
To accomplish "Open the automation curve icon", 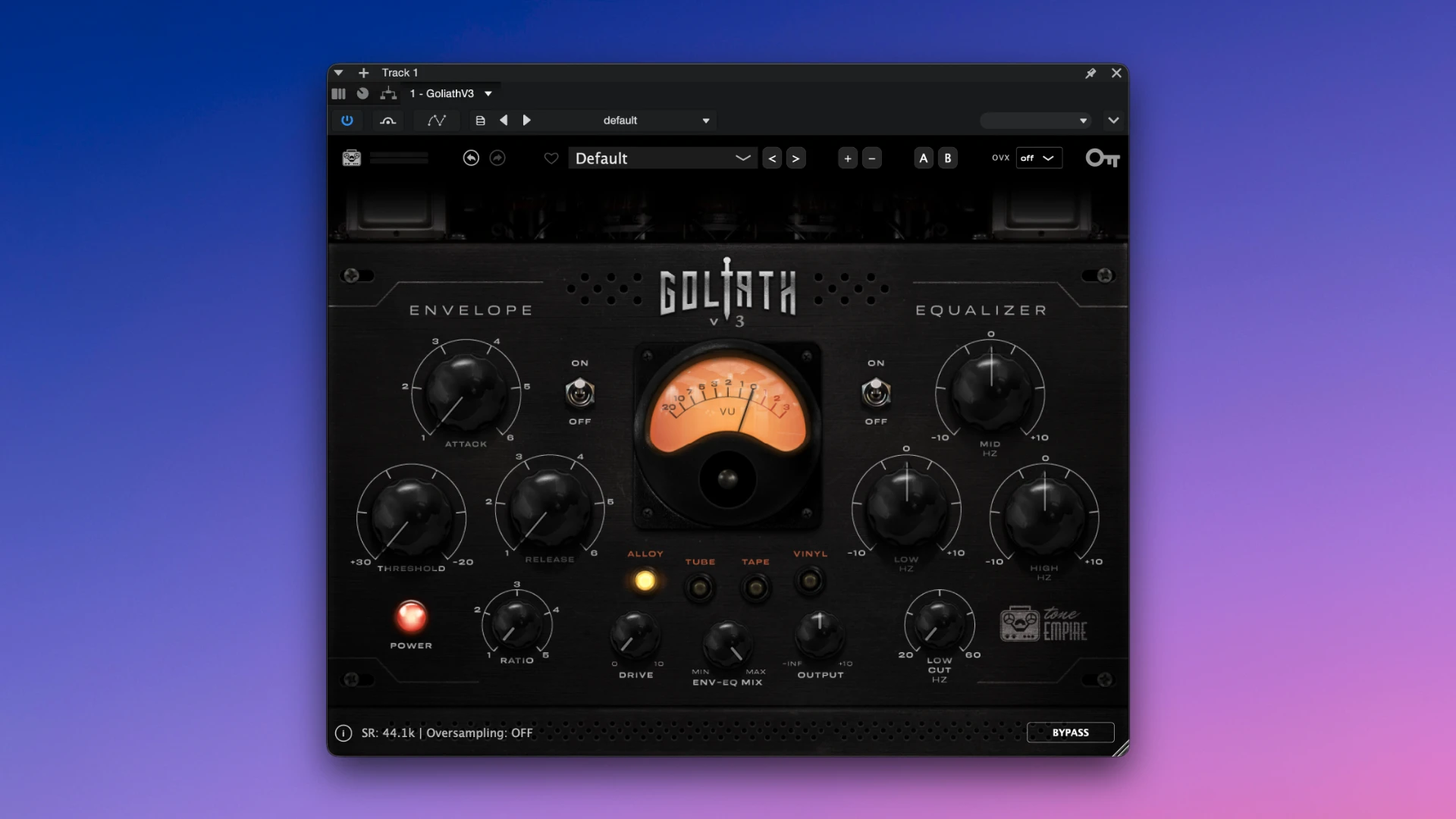I will pos(437,121).
